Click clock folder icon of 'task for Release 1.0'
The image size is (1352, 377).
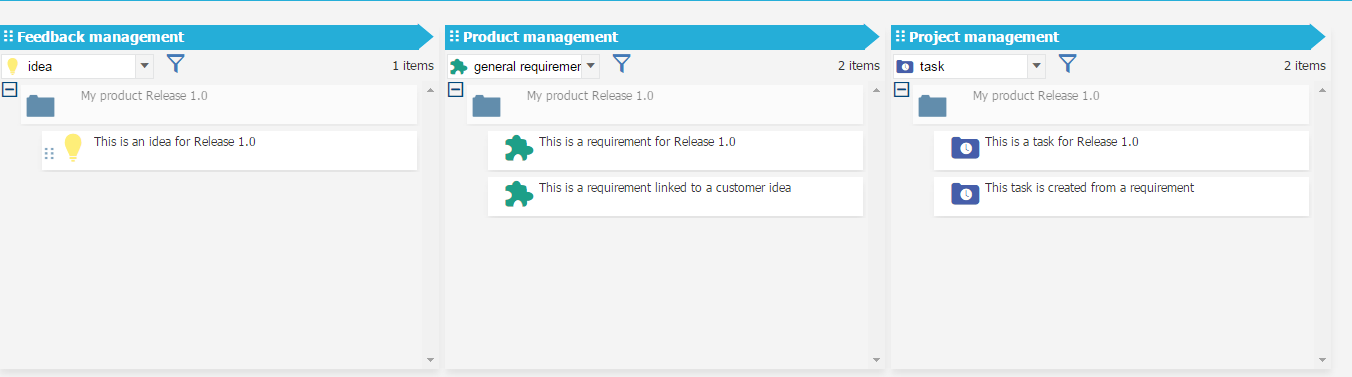[x=965, y=148]
